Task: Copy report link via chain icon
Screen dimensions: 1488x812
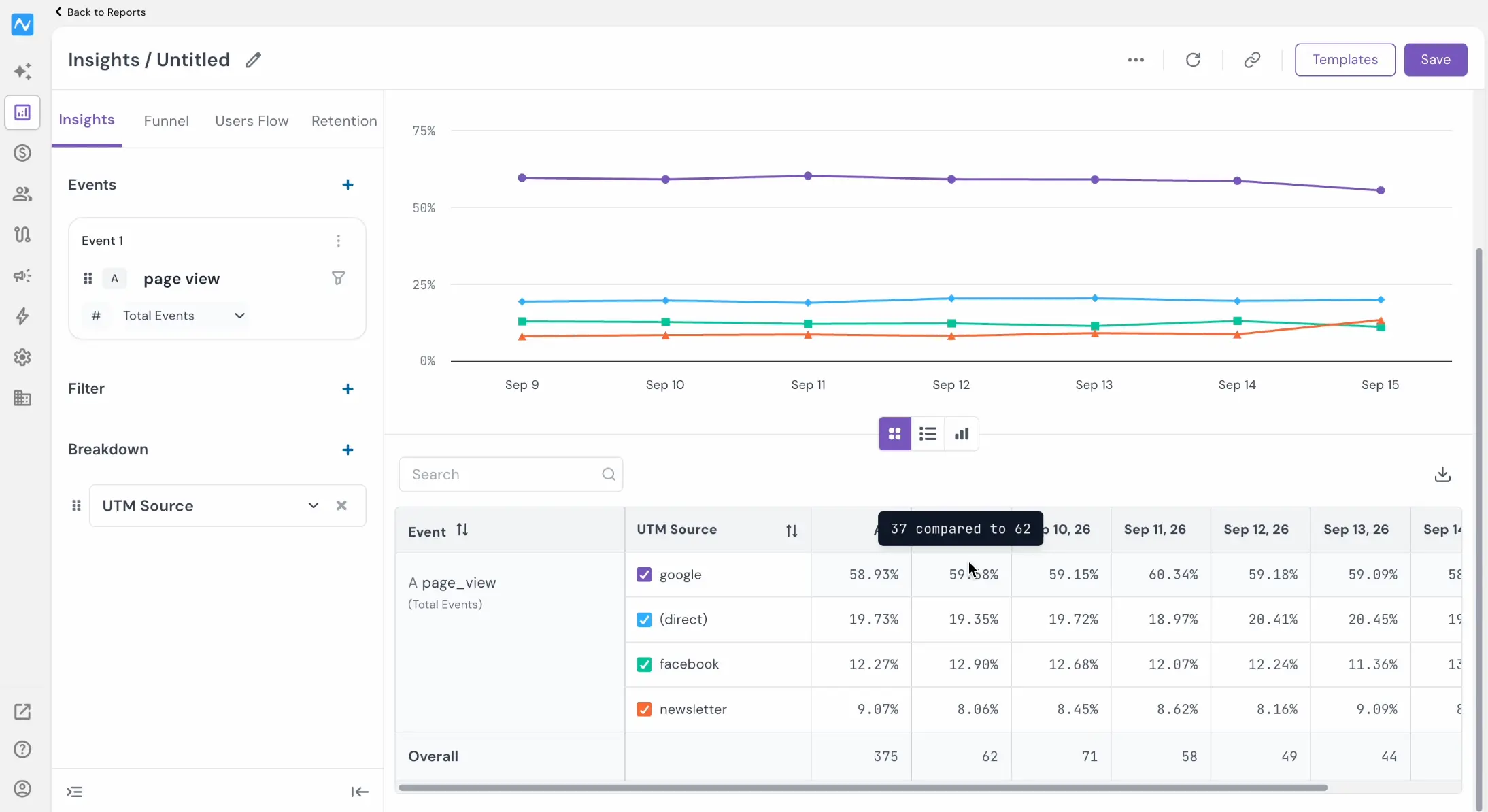Action: (1252, 60)
